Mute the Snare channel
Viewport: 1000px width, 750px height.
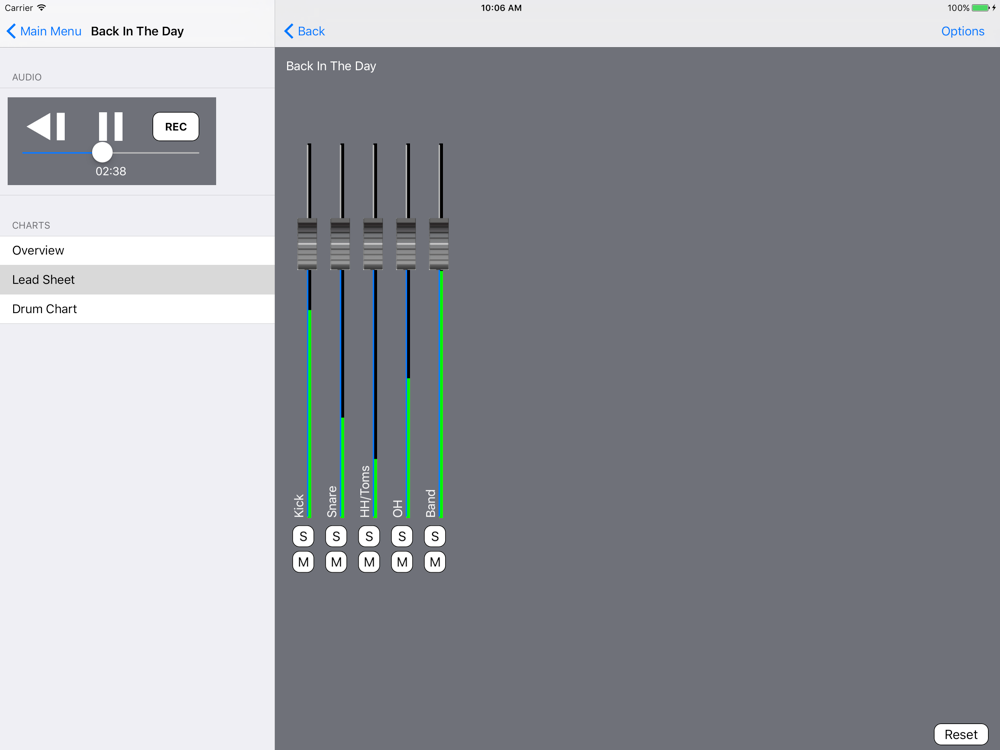pyautogui.click(x=336, y=563)
